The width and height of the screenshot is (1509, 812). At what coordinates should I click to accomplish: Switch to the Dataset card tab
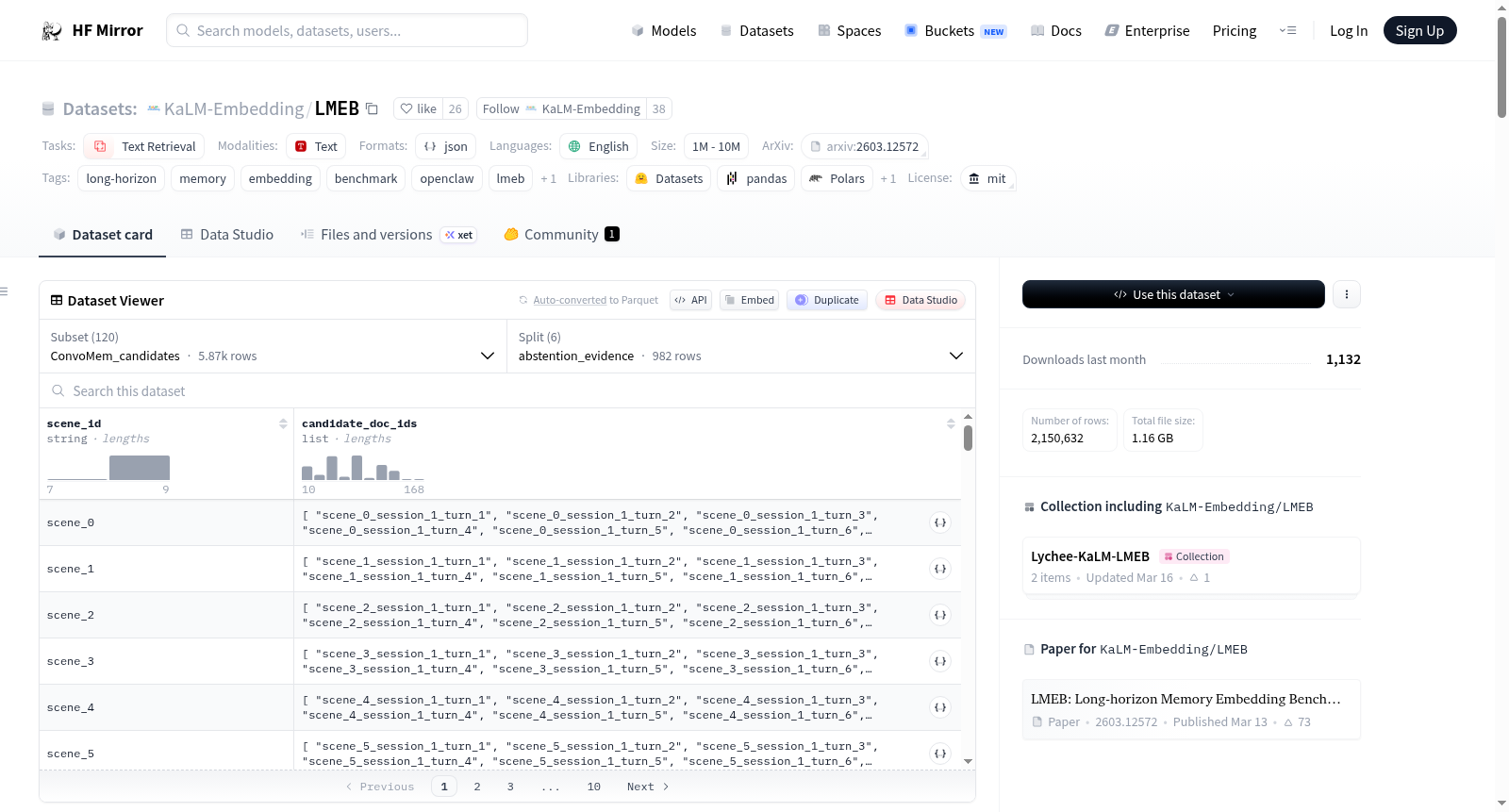103,235
